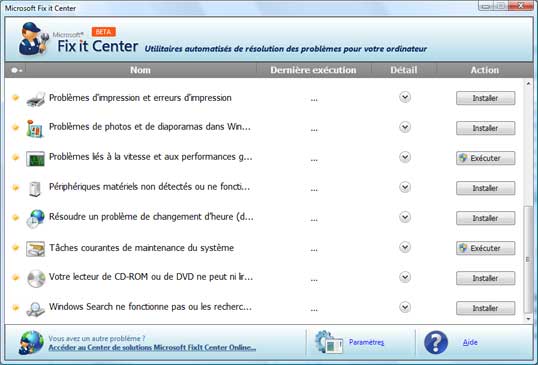Screen dimensions: 538x365
Task: Close the Microsoft Fix it Center window
Action: (x=521, y=6)
